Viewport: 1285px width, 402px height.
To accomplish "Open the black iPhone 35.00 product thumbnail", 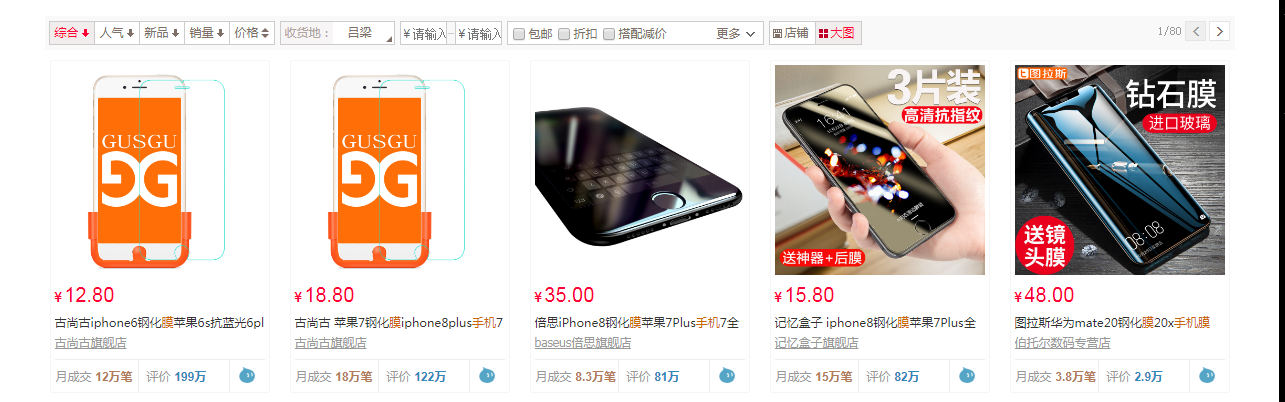I will click(640, 170).
